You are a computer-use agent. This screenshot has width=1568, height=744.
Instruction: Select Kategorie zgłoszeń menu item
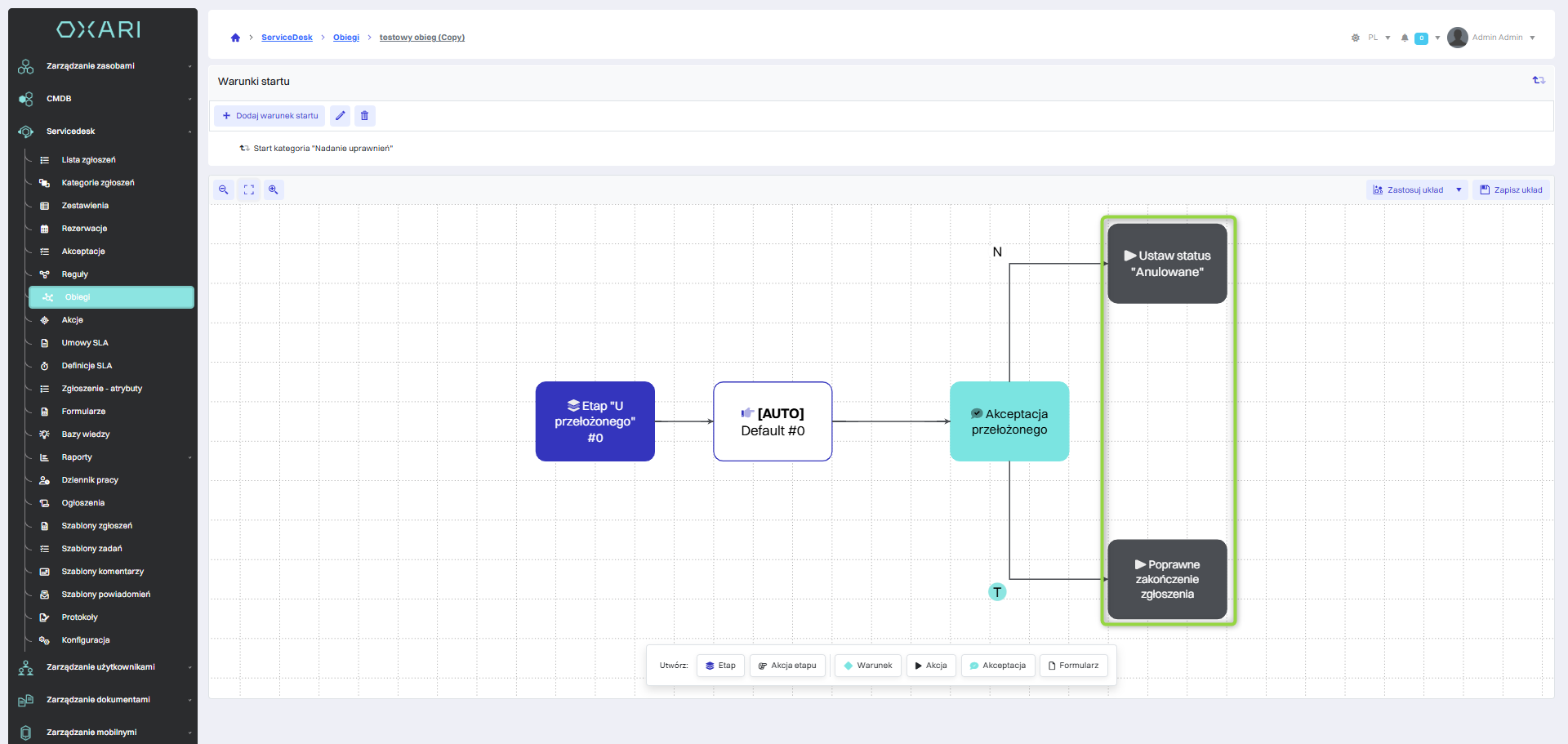click(x=98, y=183)
